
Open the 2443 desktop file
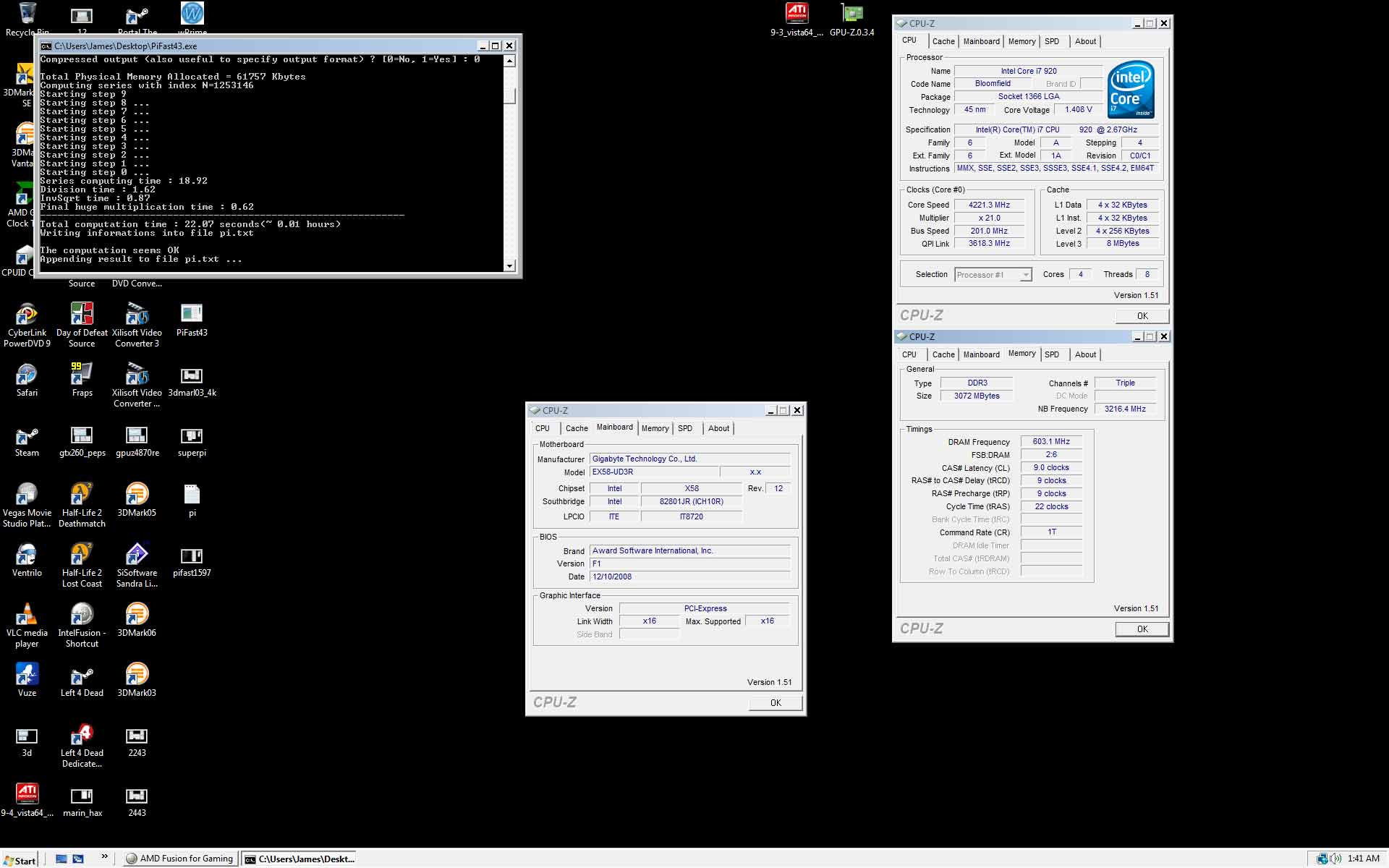137,796
